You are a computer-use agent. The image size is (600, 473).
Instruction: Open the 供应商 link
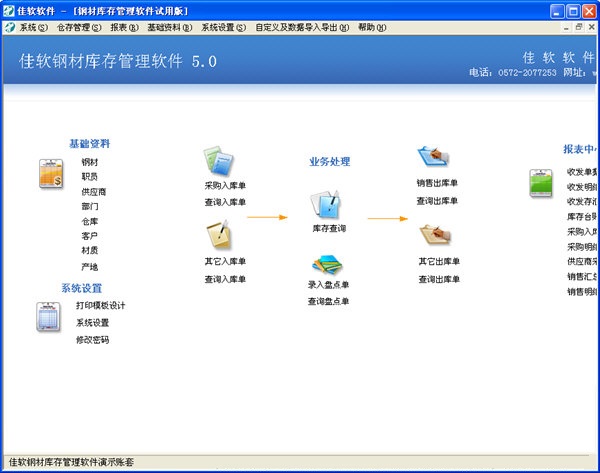94,192
